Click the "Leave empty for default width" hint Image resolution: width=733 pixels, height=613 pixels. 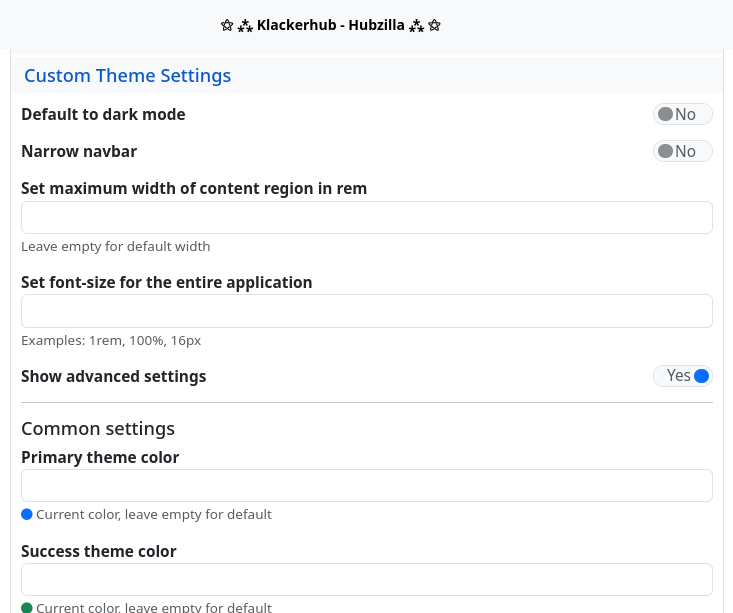pos(115,246)
